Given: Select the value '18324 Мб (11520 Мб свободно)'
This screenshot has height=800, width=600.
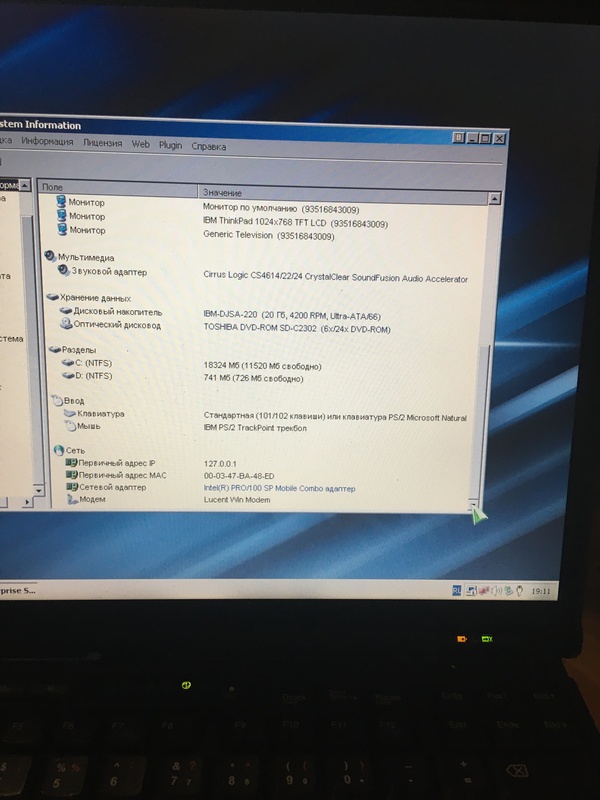Looking at the screenshot, I should click(262, 365).
